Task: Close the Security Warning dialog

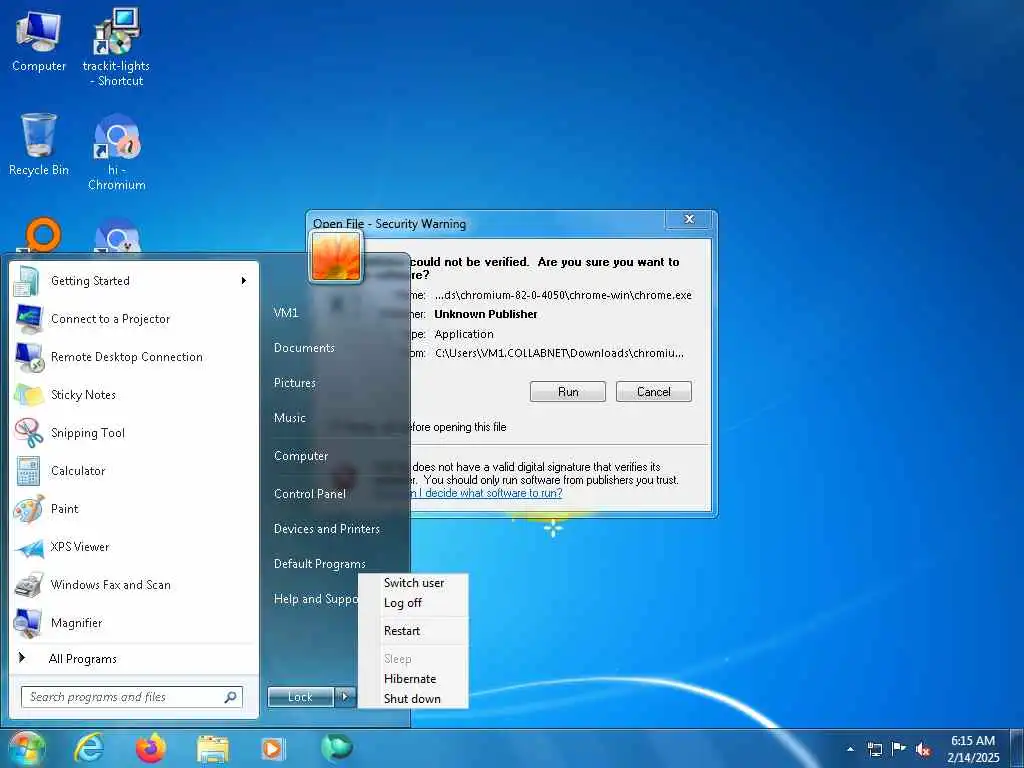Action: (x=689, y=219)
